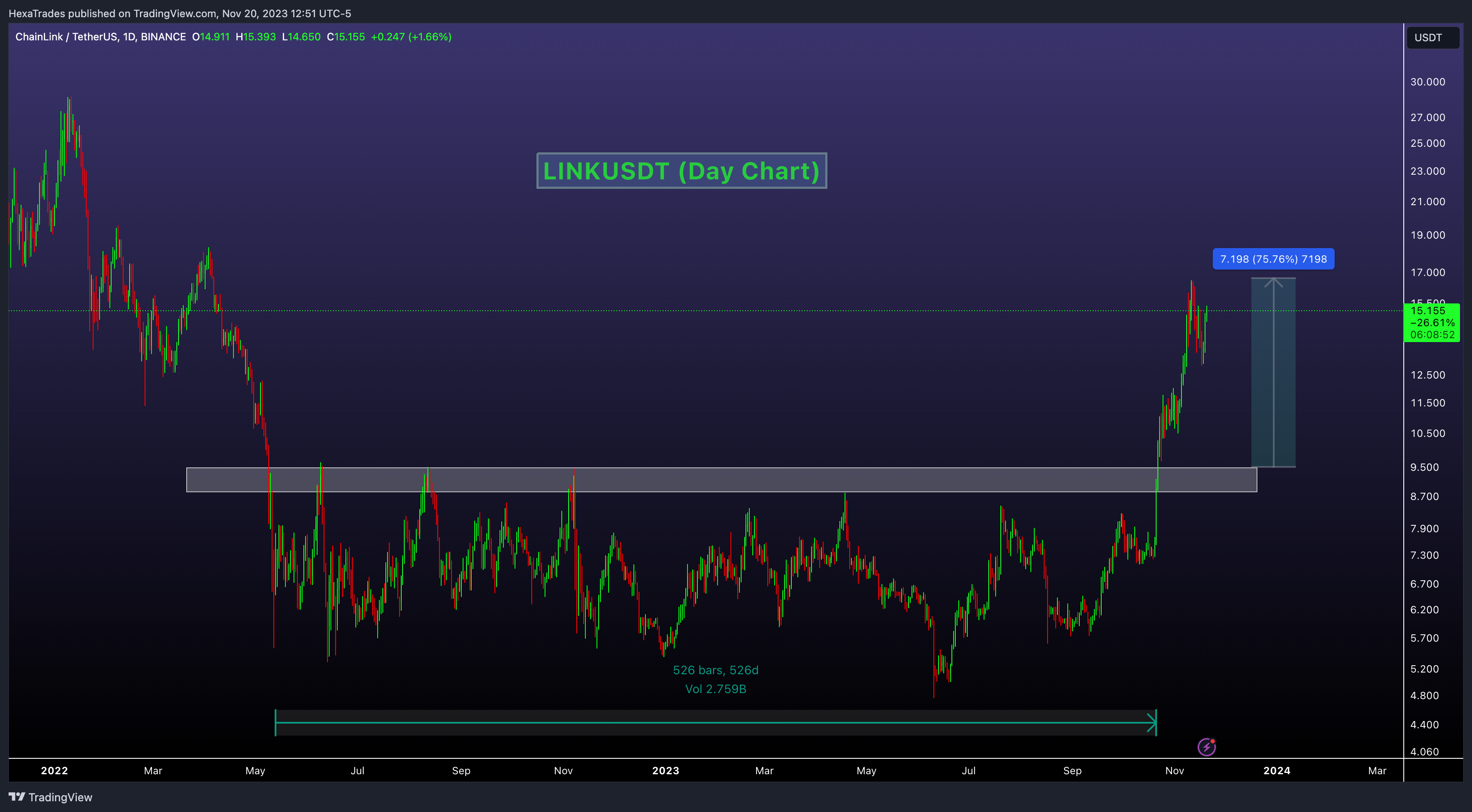The height and width of the screenshot is (812, 1472).
Task: Click the Mar label right of 2024
Action: (x=1377, y=770)
